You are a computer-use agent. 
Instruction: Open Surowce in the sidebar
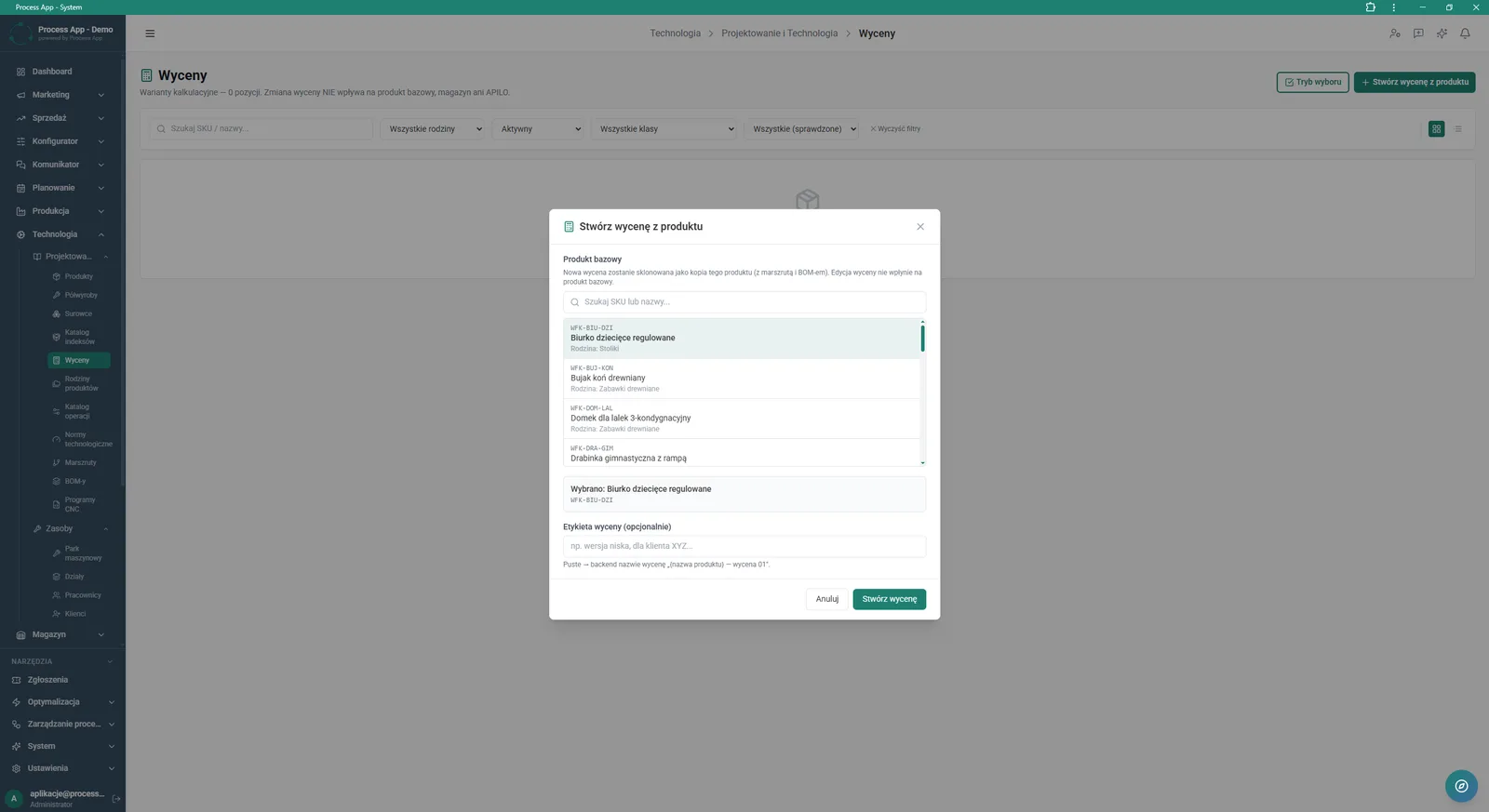79,313
